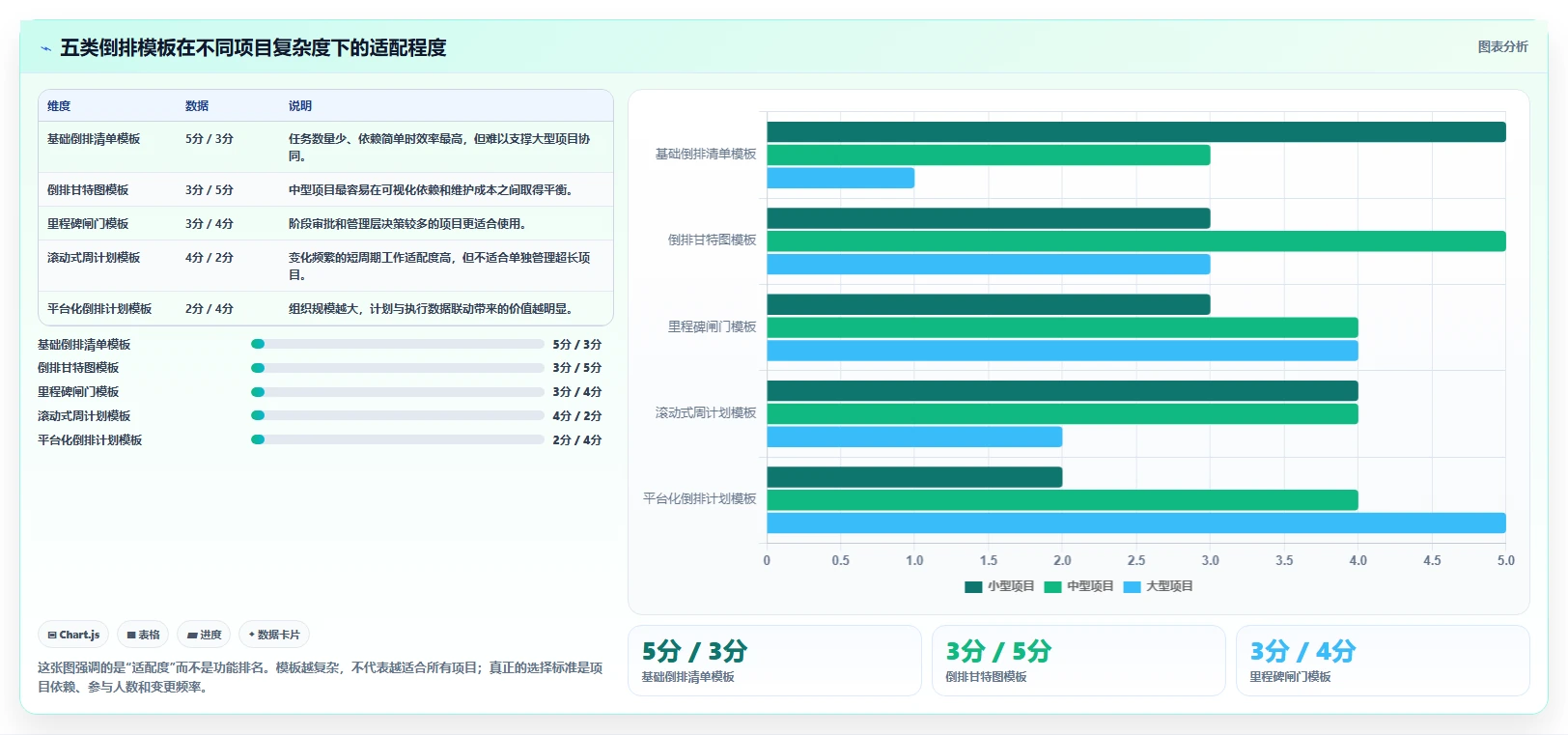Click description starting 组织规模越大
Image resolution: width=1568 pixels, height=735 pixels.
[434, 309]
